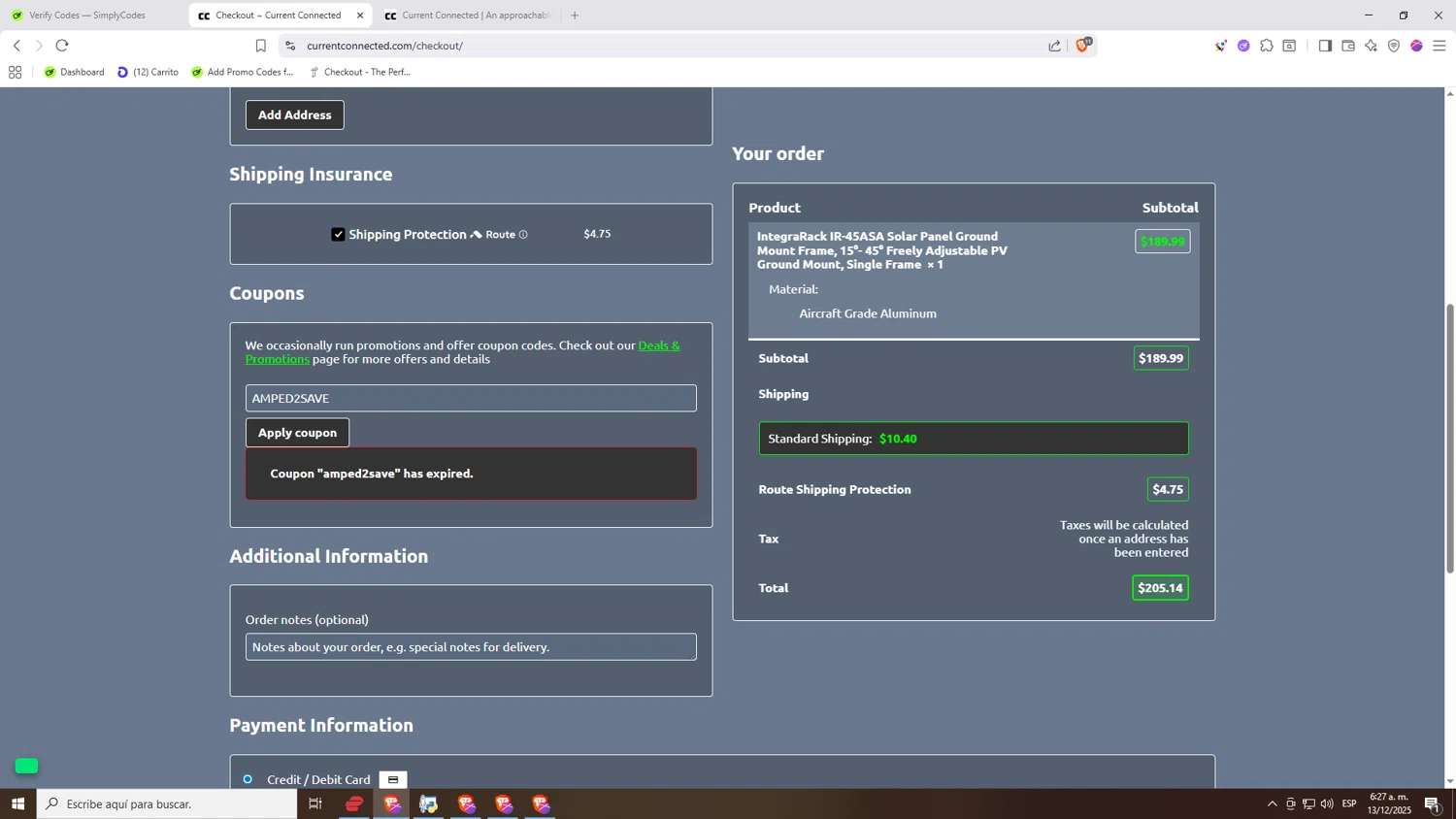Bookmark this page with the bookmark icon

click(x=260, y=46)
